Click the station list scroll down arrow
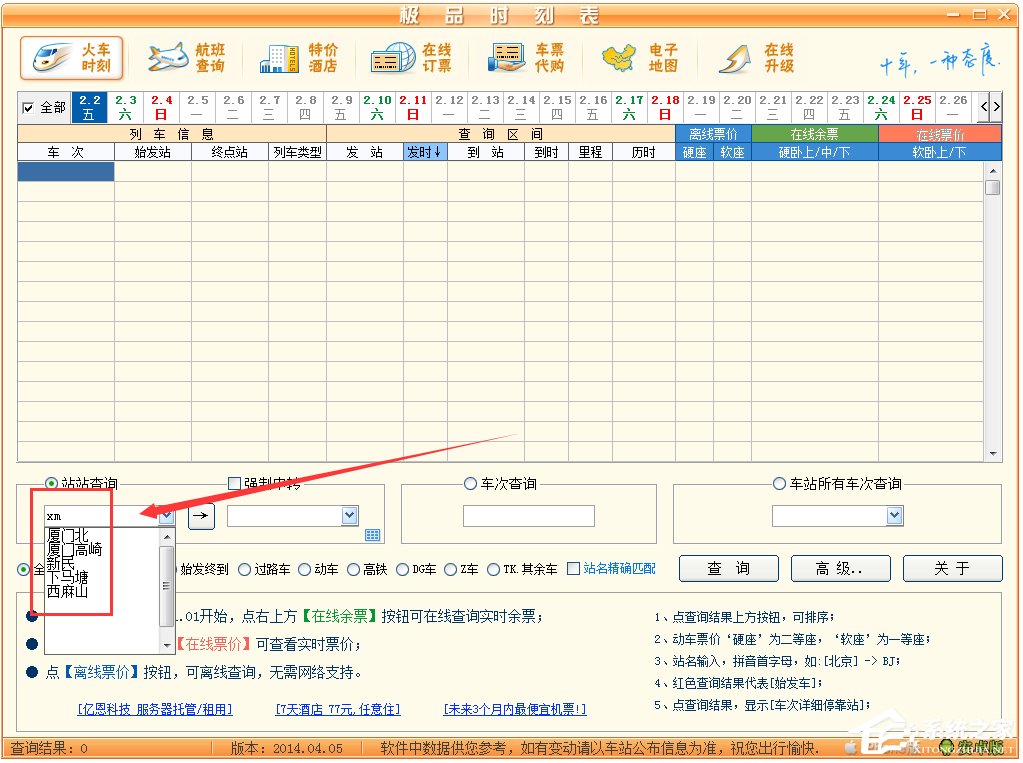This screenshot has height=763, width=1023. tap(167, 646)
